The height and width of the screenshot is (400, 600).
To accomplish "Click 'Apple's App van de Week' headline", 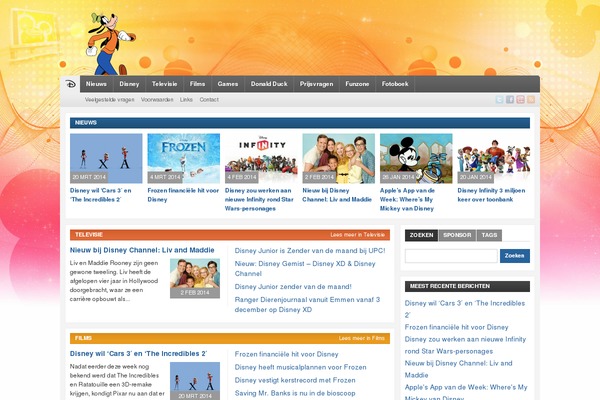I will coord(407,199).
